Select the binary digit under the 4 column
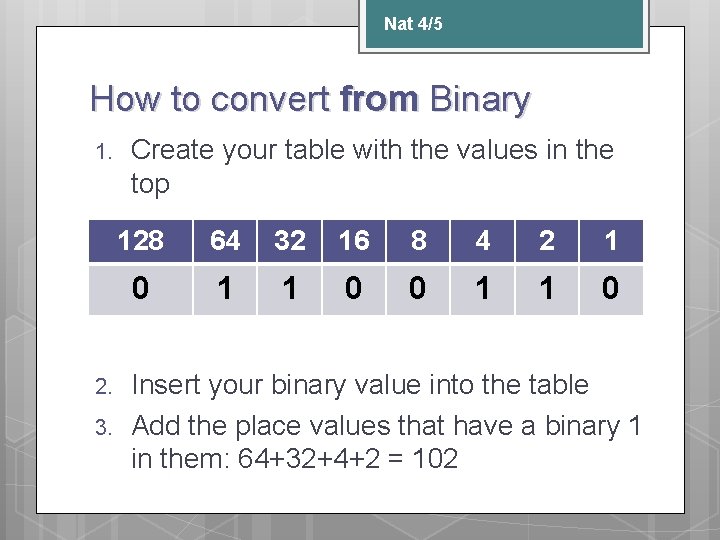The height and width of the screenshot is (540, 720). click(x=483, y=289)
